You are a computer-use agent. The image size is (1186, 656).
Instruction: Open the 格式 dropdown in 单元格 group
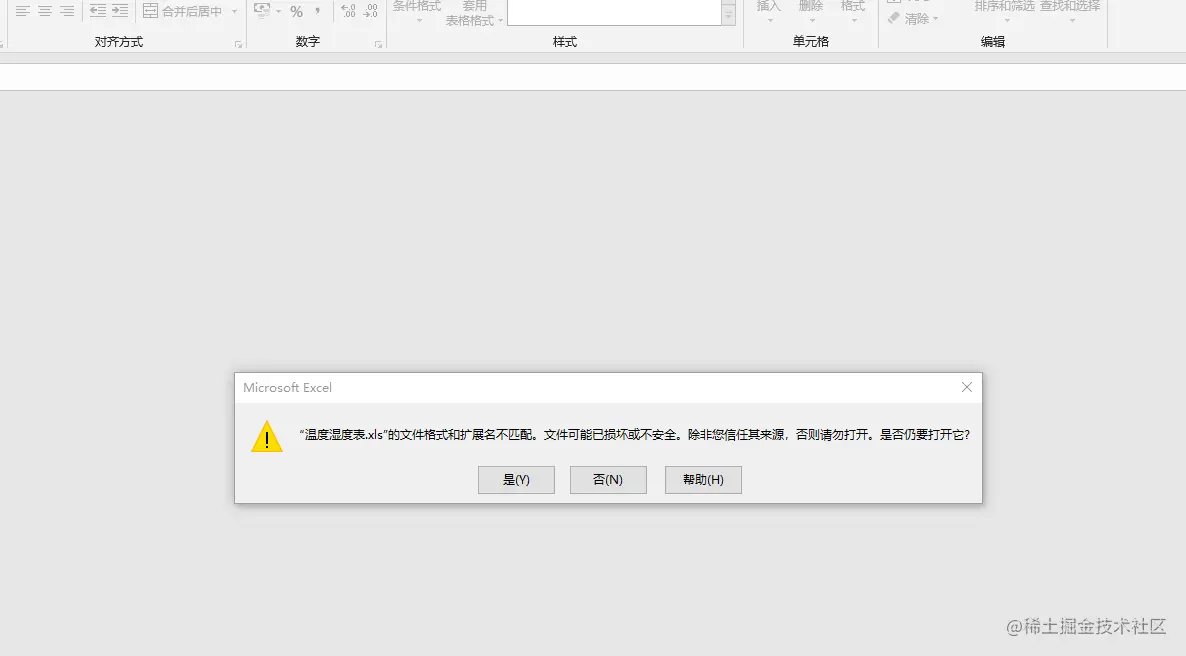click(852, 12)
